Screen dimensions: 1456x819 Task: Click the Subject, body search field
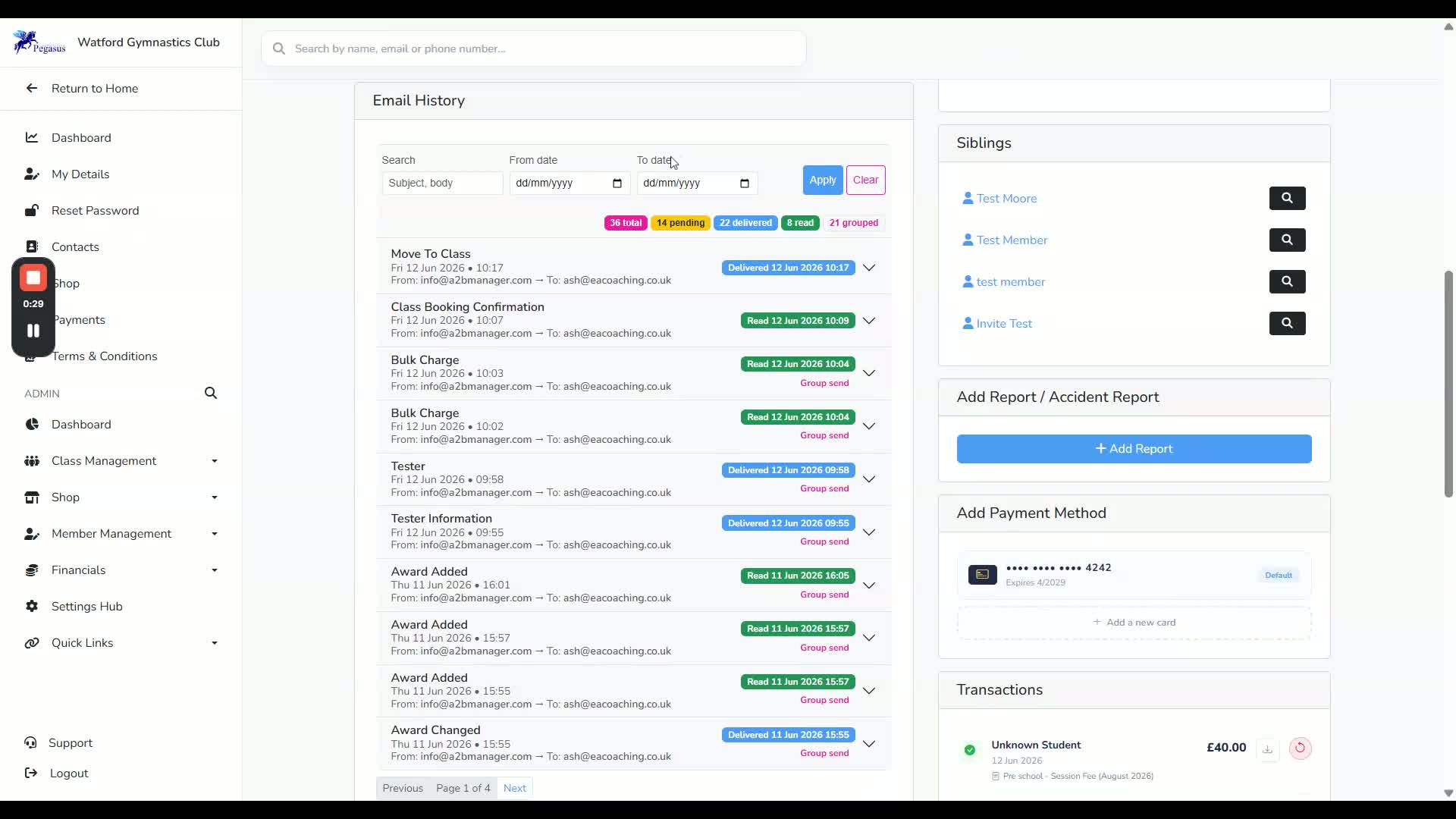[x=442, y=184]
